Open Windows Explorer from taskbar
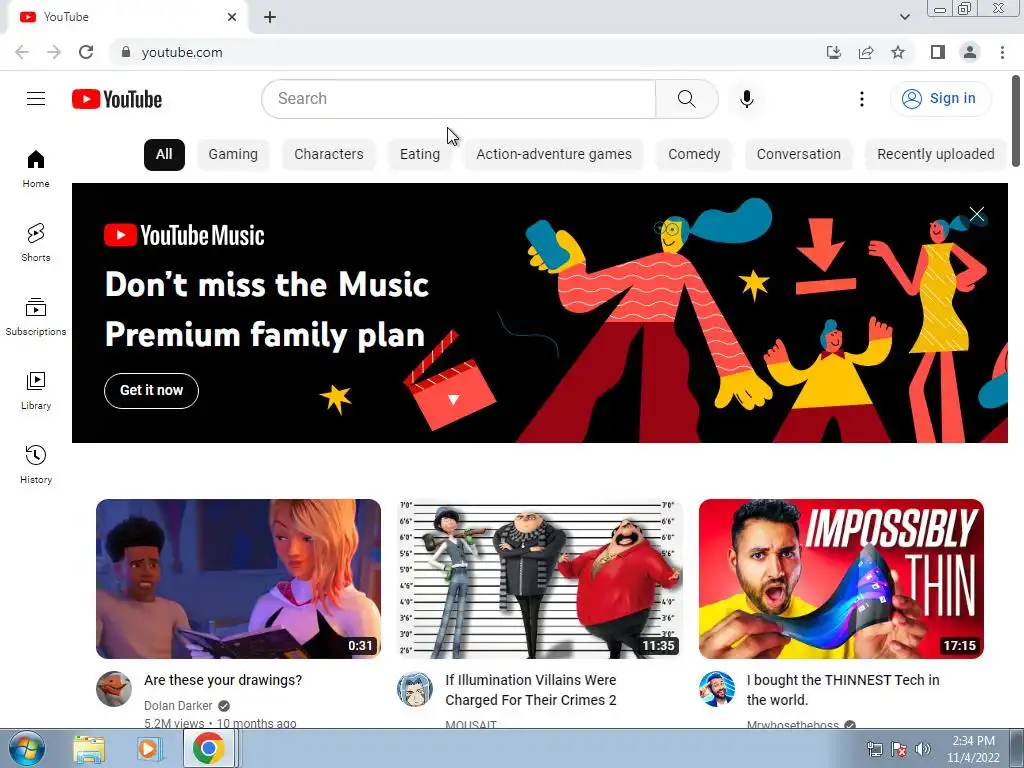The height and width of the screenshot is (768, 1024). point(89,749)
